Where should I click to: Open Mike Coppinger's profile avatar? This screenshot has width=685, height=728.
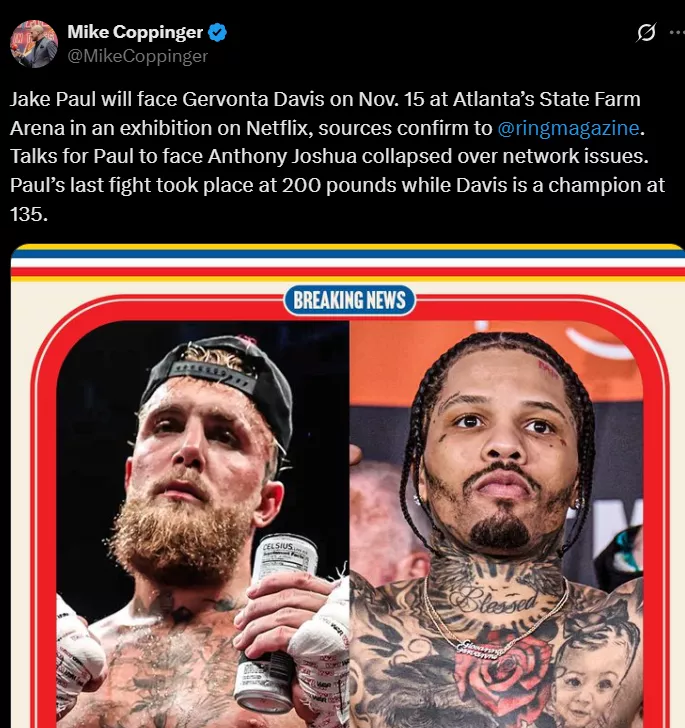(x=34, y=44)
